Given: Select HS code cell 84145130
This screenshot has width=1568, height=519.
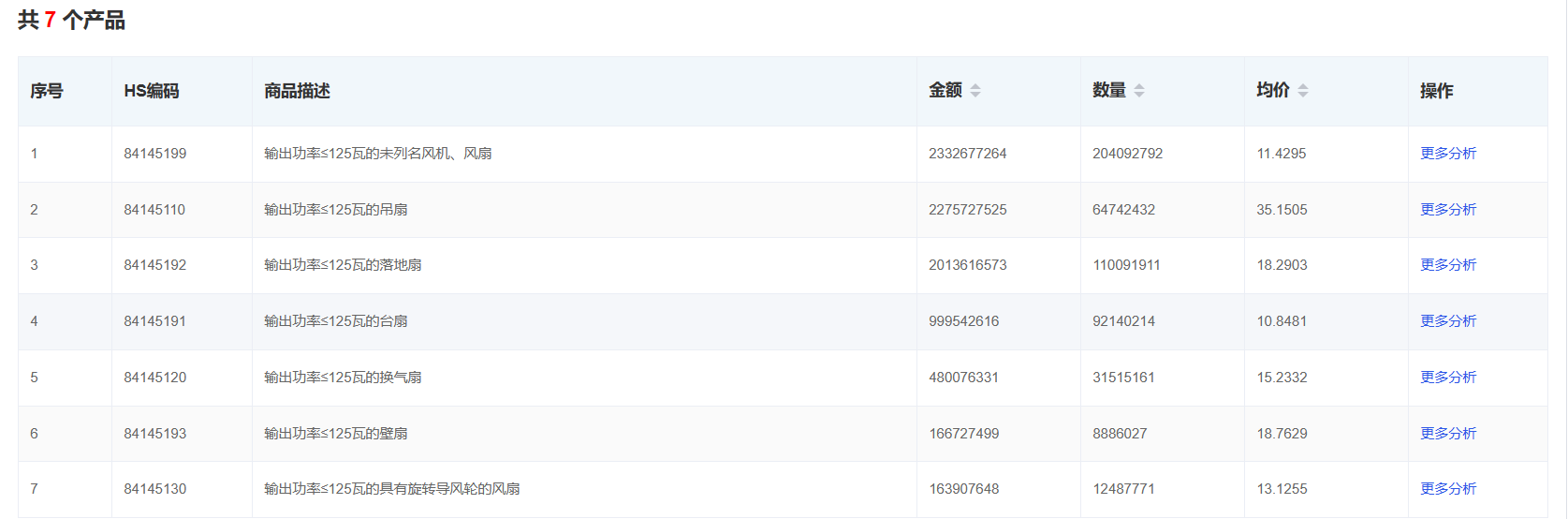Looking at the screenshot, I should 155,489.
